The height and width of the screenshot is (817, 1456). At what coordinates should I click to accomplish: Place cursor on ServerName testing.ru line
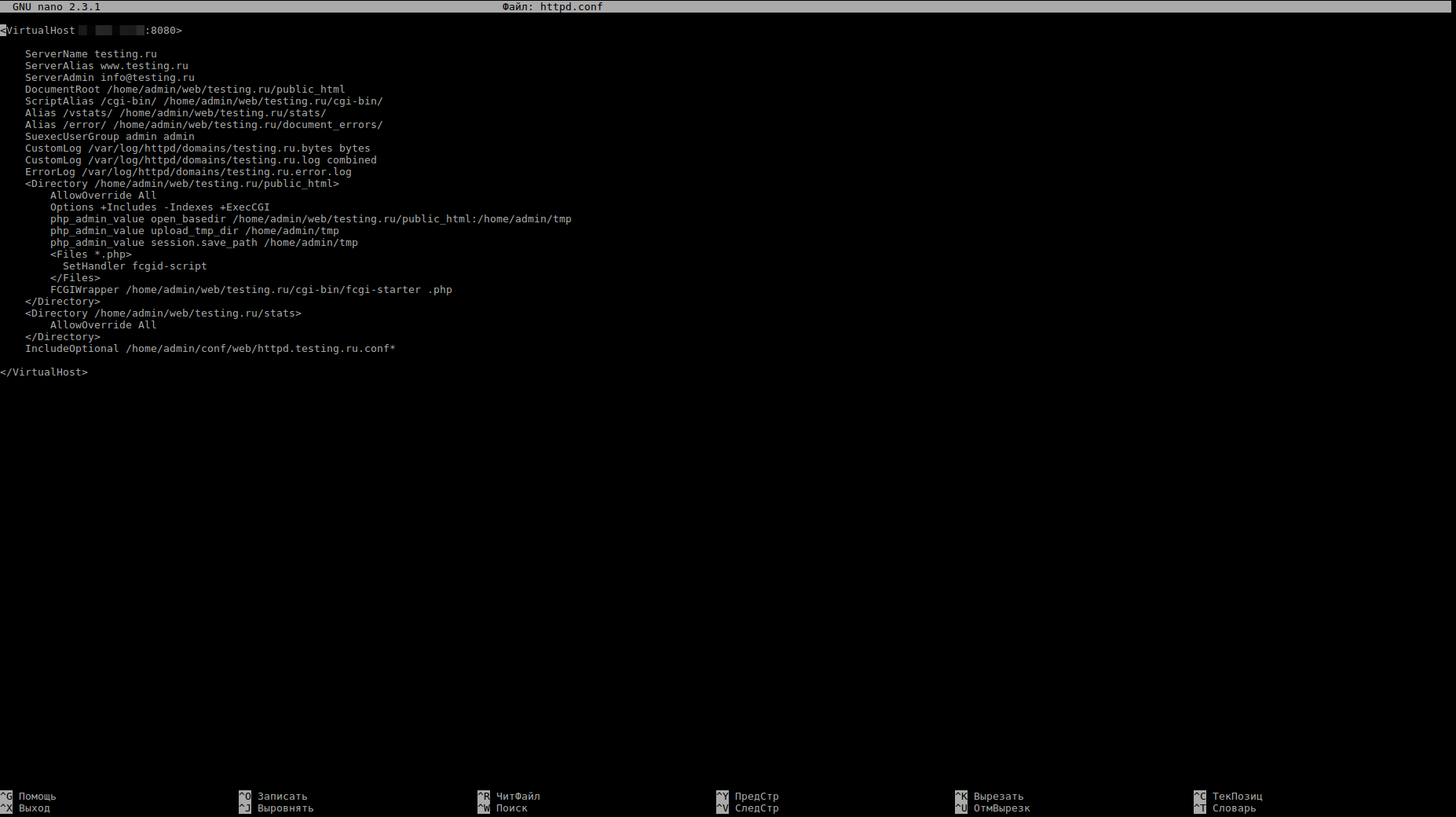coord(91,53)
